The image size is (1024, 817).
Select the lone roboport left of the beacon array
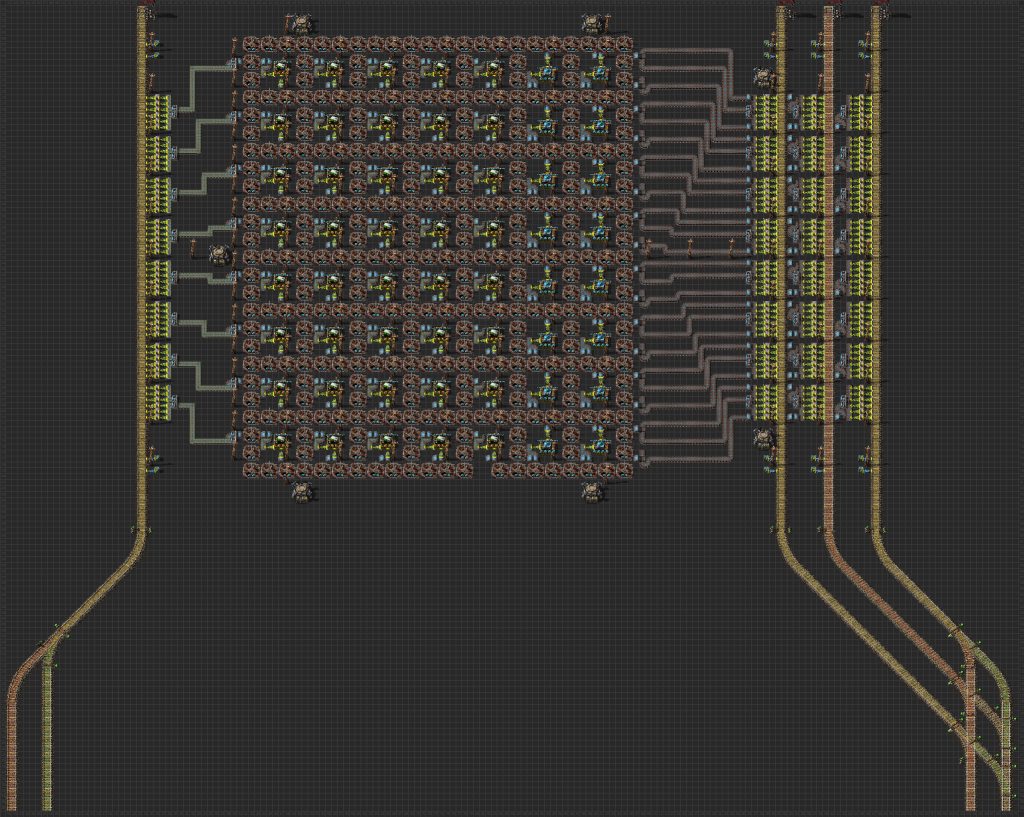[220, 254]
